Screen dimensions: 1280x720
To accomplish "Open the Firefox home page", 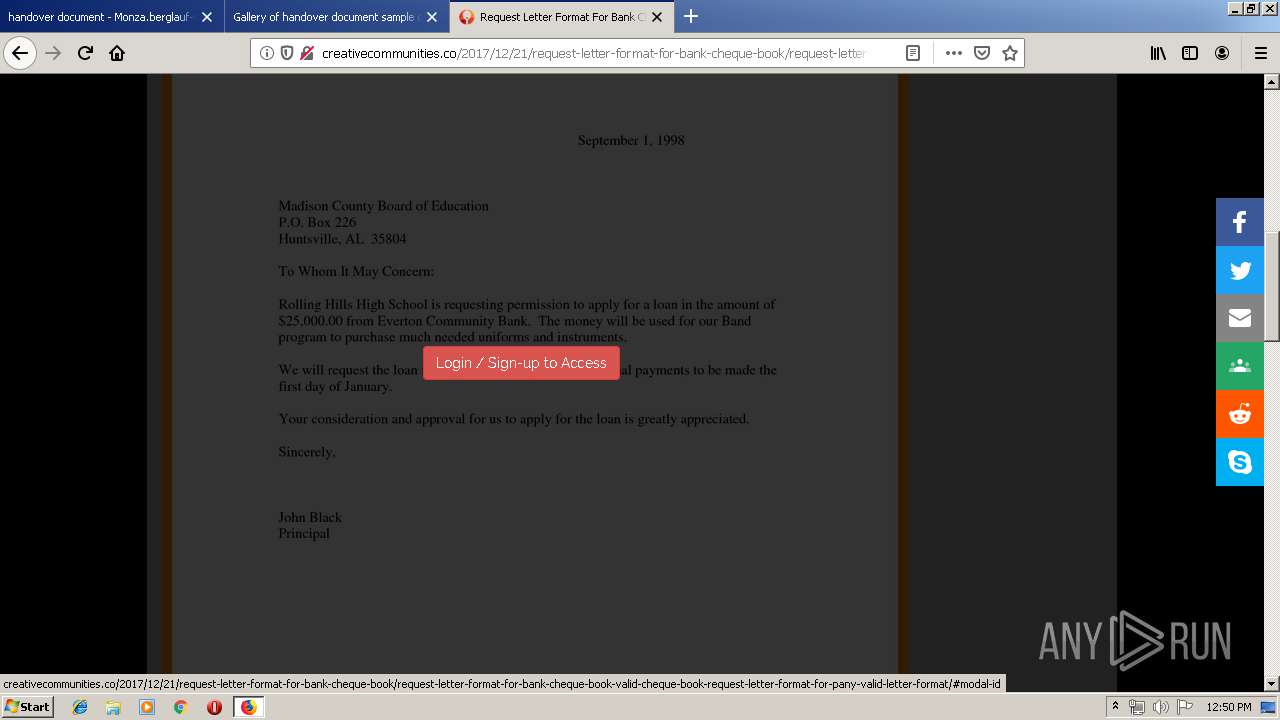I will tap(117, 53).
